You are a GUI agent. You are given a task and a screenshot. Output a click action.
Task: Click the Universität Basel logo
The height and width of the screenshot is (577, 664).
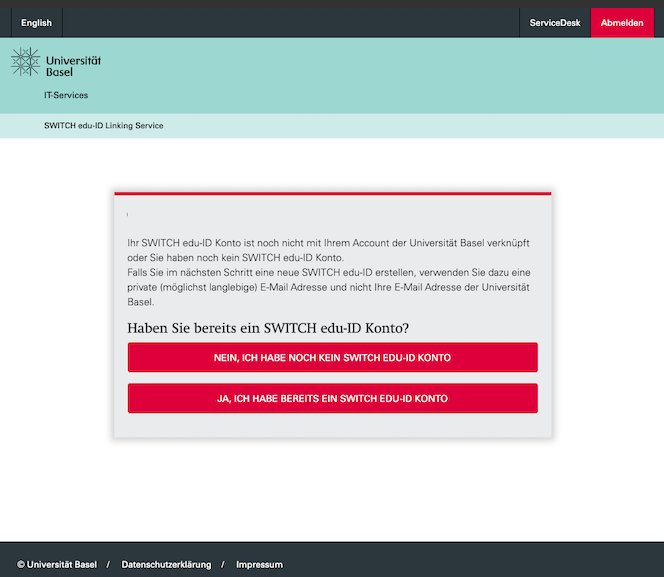pos(56,62)
